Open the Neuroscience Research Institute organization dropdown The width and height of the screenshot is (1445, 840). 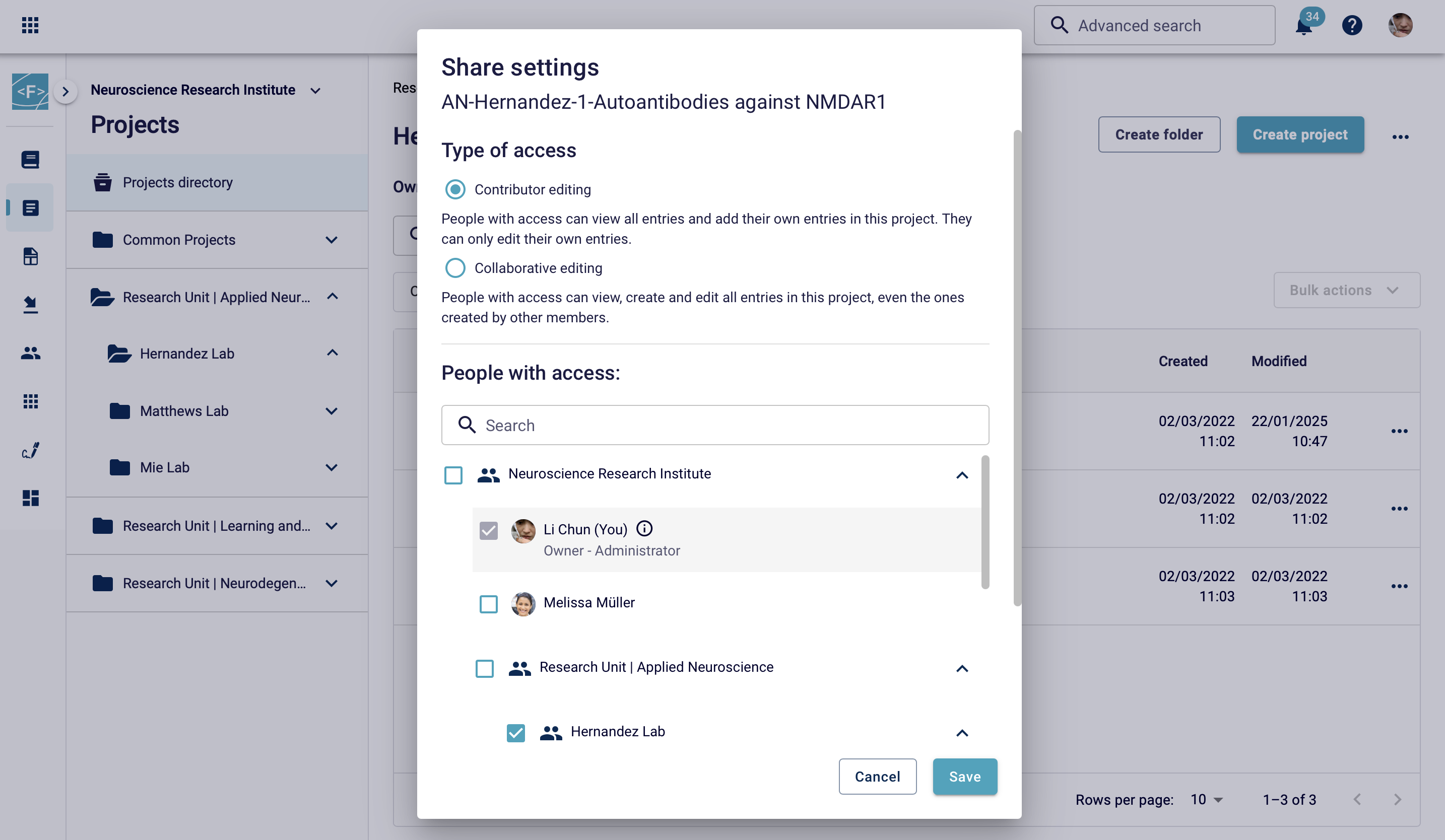[315, 91]
